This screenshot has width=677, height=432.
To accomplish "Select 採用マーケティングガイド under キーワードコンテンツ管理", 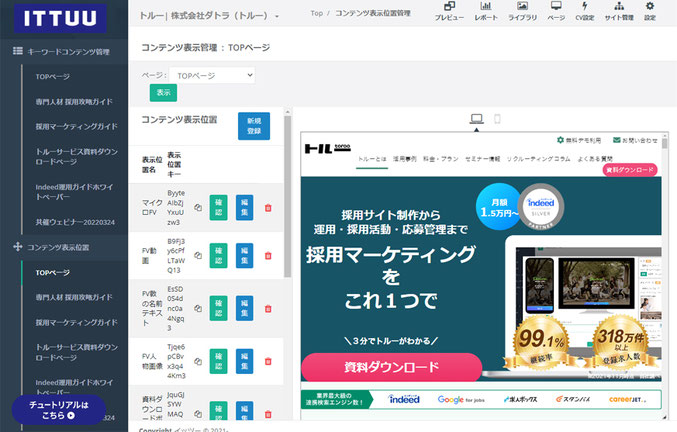I will (76, 126).
